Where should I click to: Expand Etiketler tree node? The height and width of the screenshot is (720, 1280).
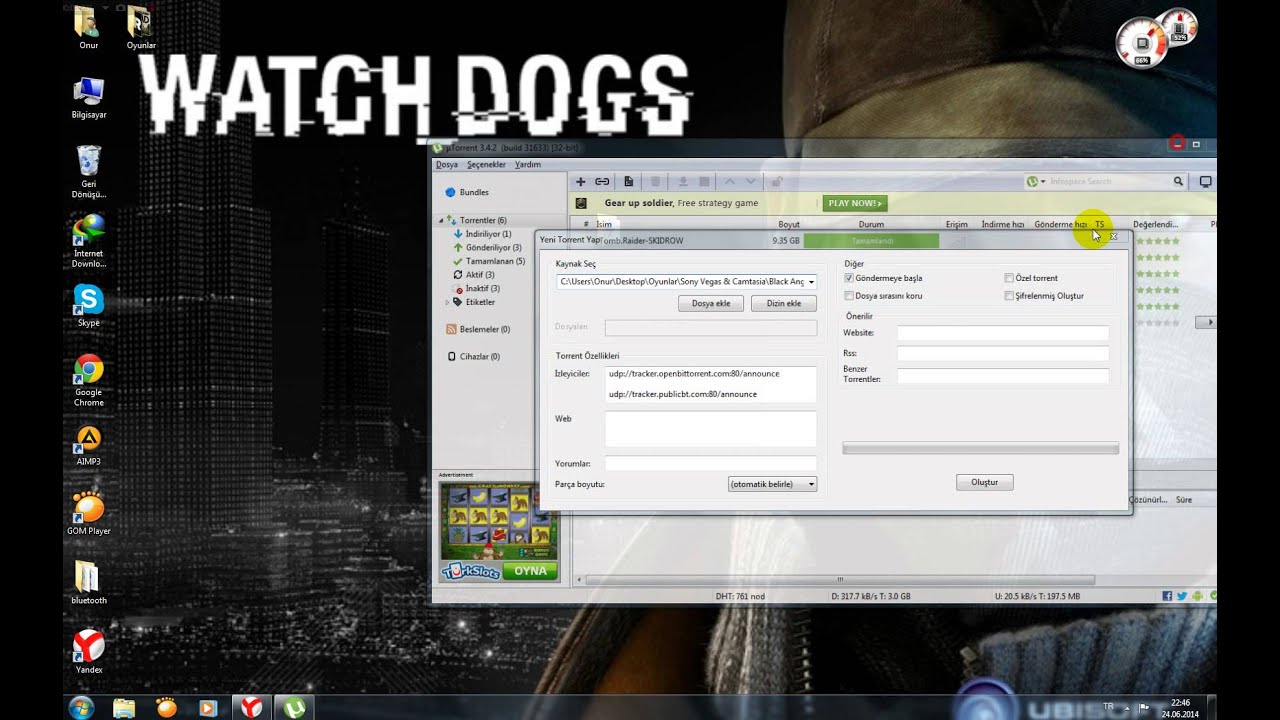click(x=448, y=302)
